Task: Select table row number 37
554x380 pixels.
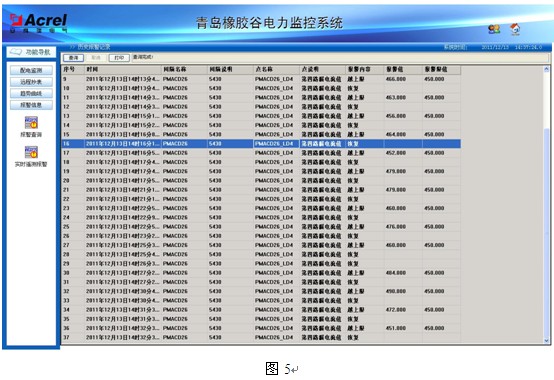Action: (x=261, y=337)
